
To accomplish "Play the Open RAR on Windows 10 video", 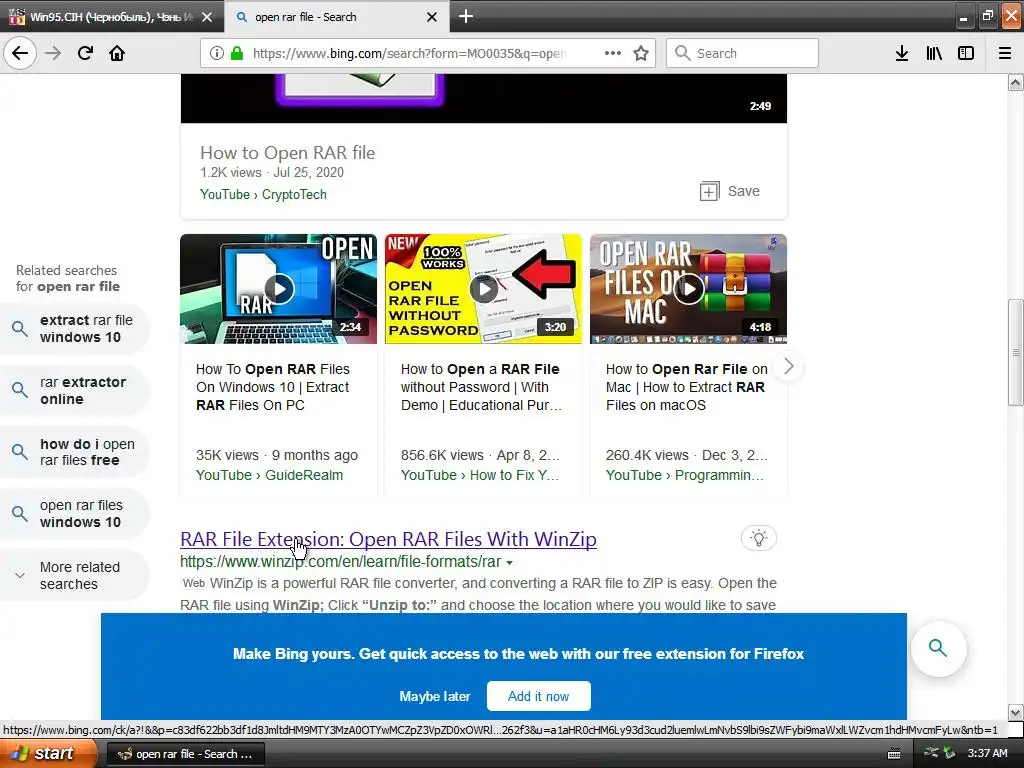I will point(279,289).
